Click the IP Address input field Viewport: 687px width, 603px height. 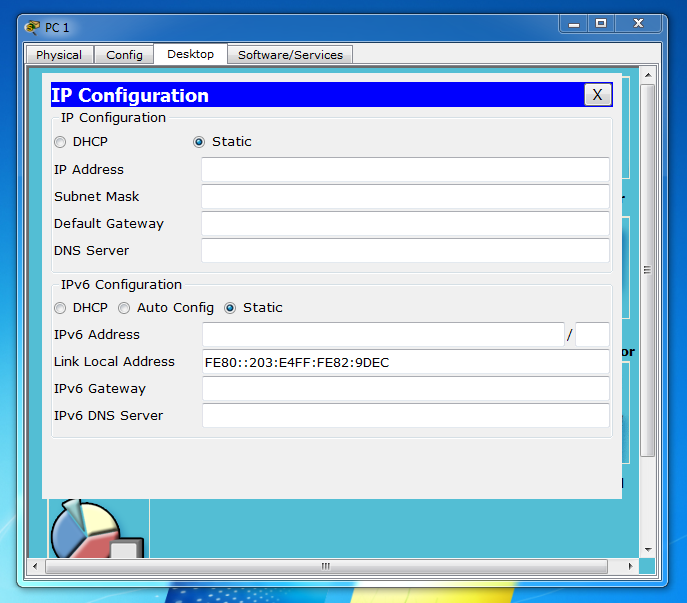[x=405, y=170]
